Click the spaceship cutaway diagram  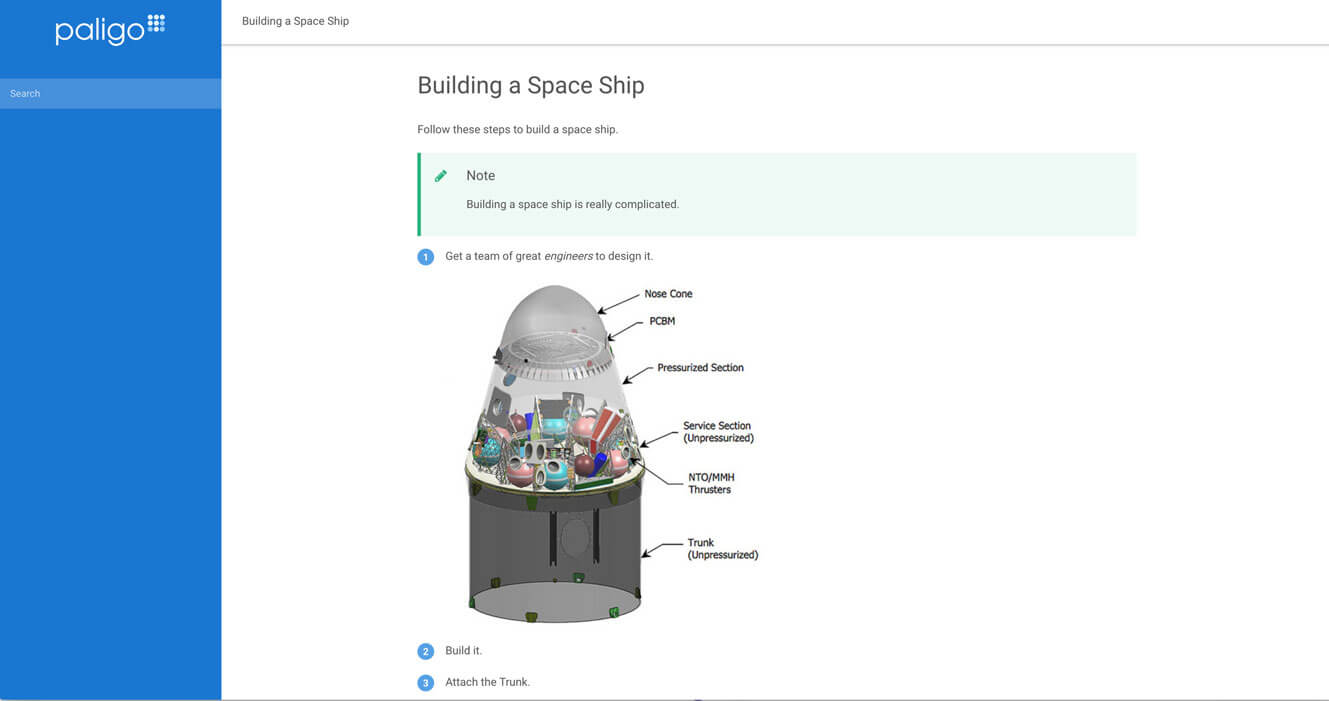point(555,450)
